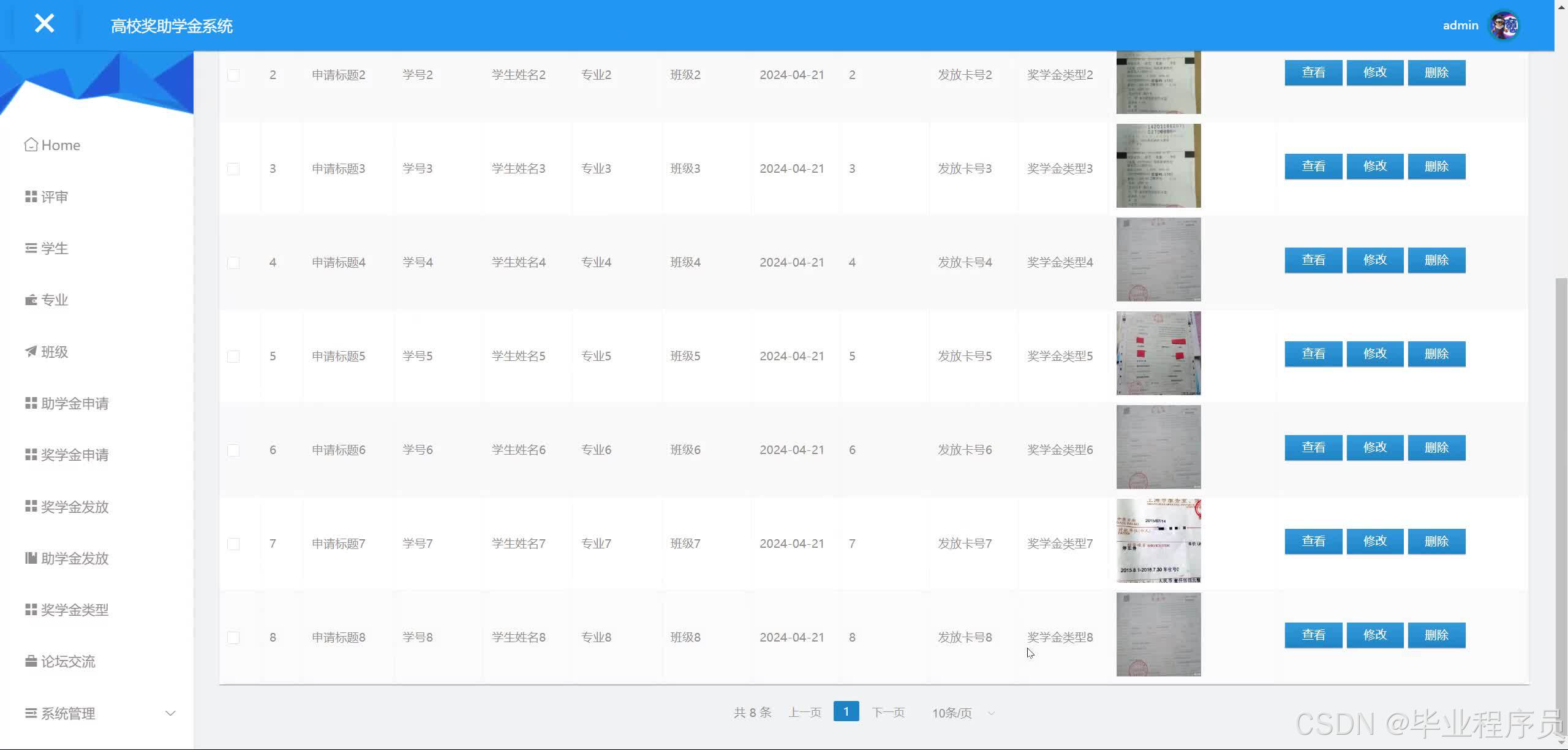Select the checkbox for row 5
This screenshot has width=1568, height=750.
click(233, 356)
